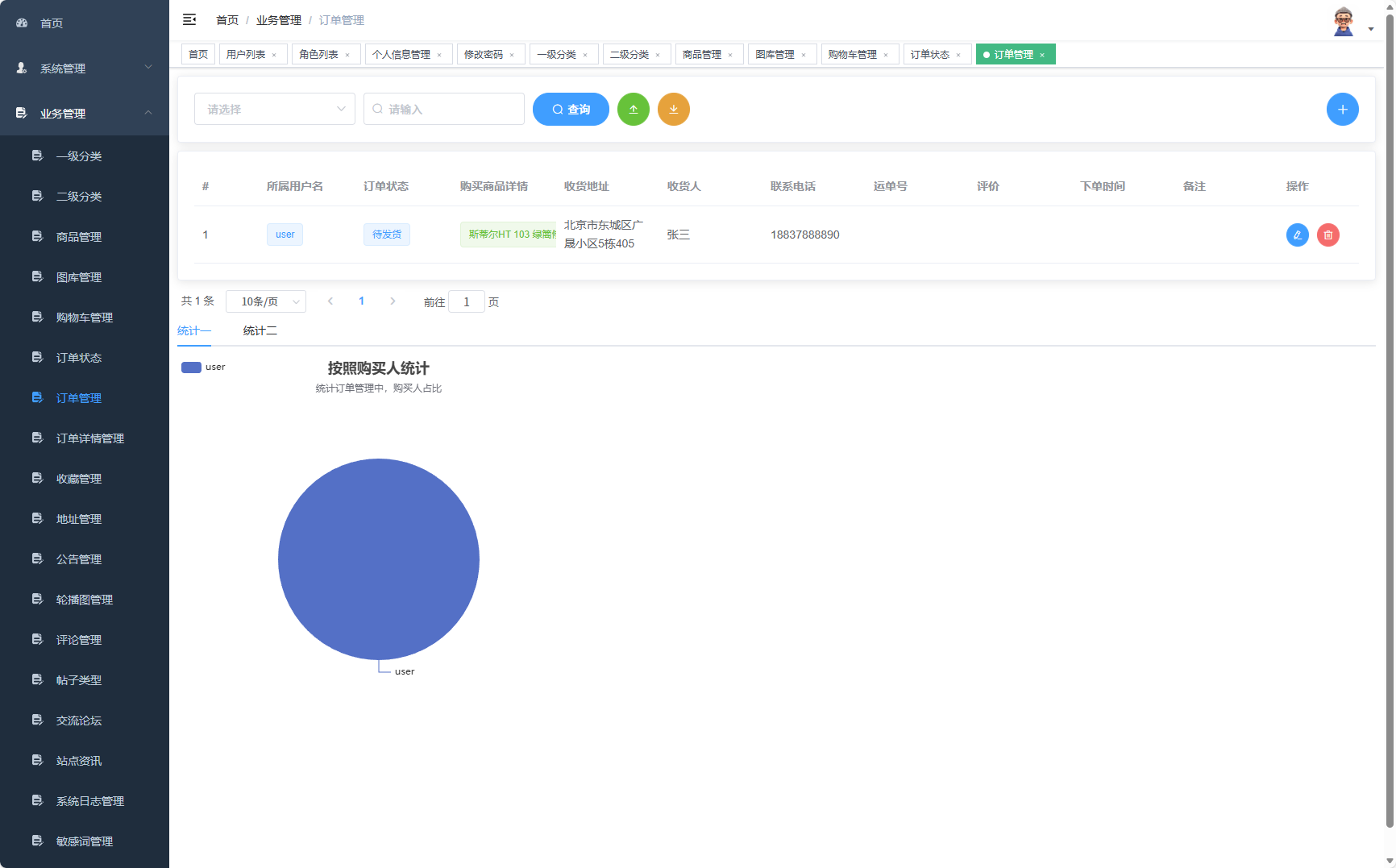The image size is (1396, 868).
Task: Click the green upload icon button
Action: pos(634,110)
